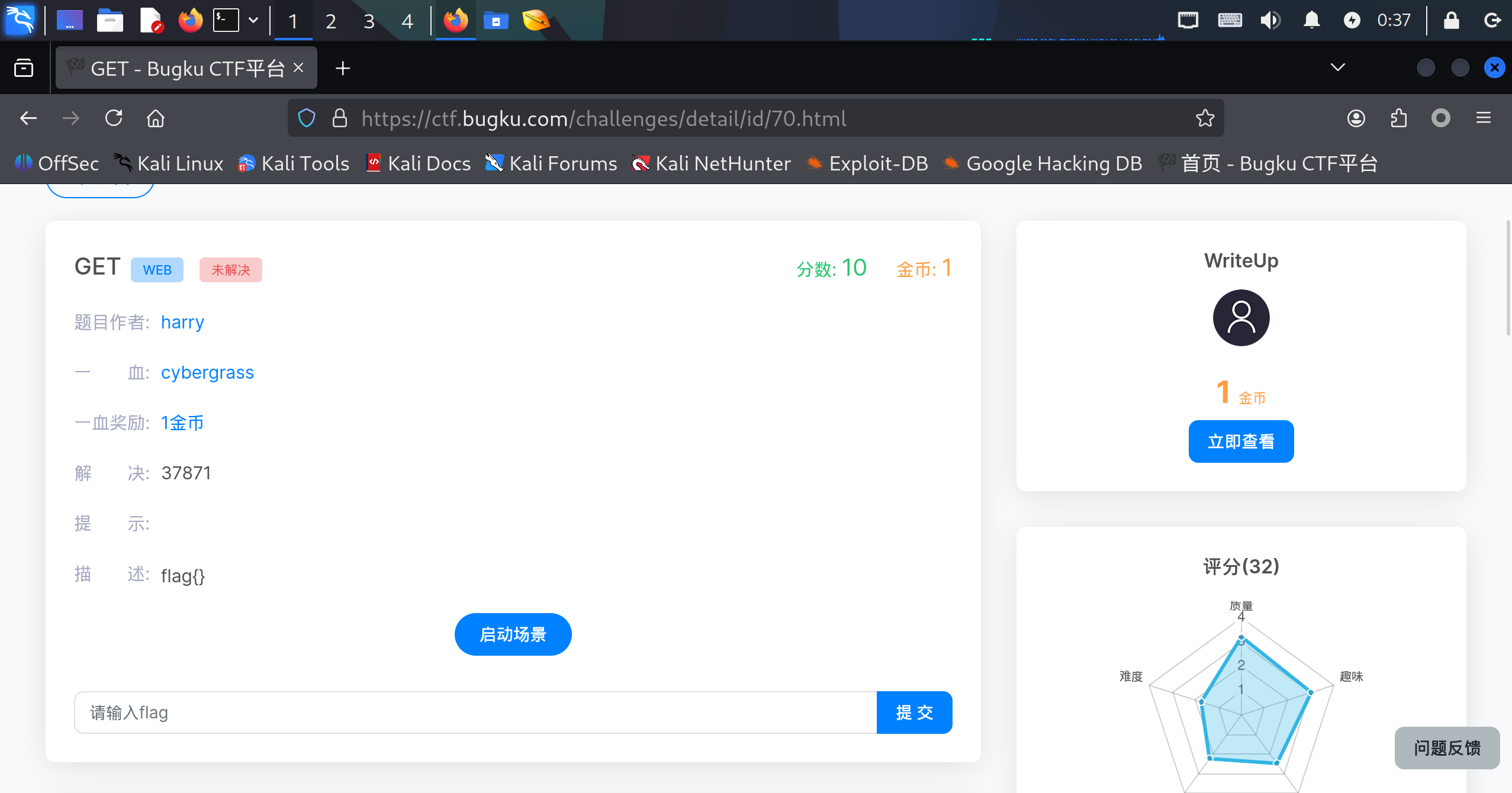Click the 请输入flag input field
The height and width of the screenshot is (793, 1512).
click(x=475, y=713)
